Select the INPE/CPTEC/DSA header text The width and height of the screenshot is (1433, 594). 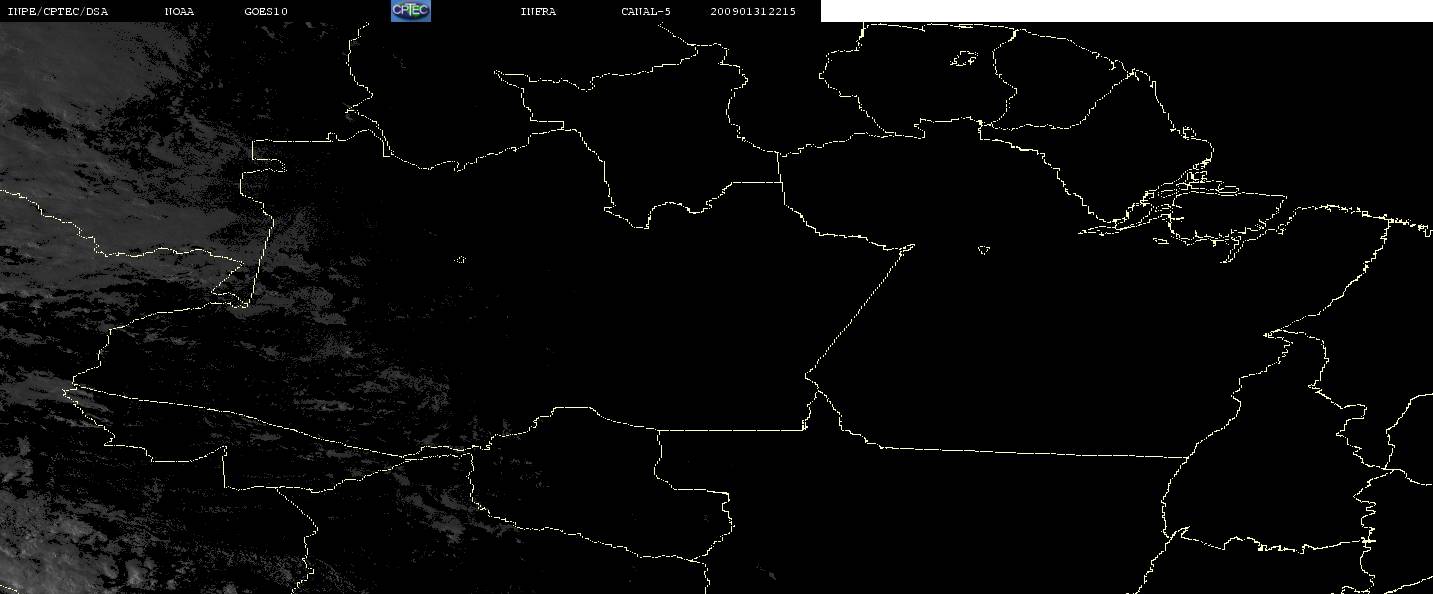click(x=57, y=11)
